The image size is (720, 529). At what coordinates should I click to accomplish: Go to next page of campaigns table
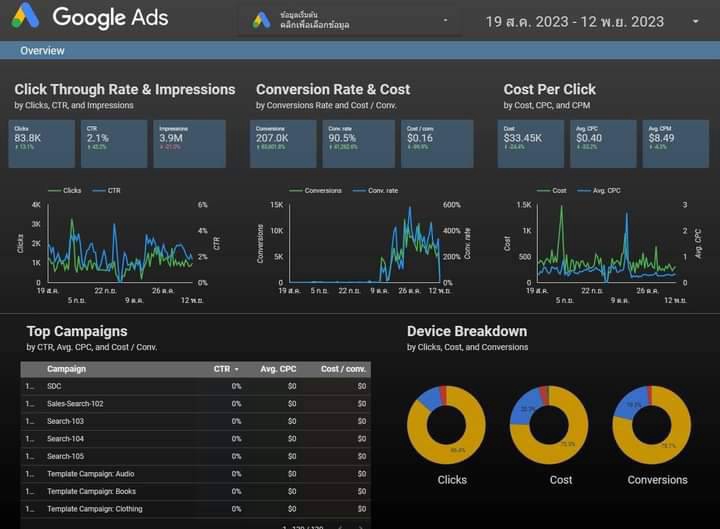tap(361, 527)
